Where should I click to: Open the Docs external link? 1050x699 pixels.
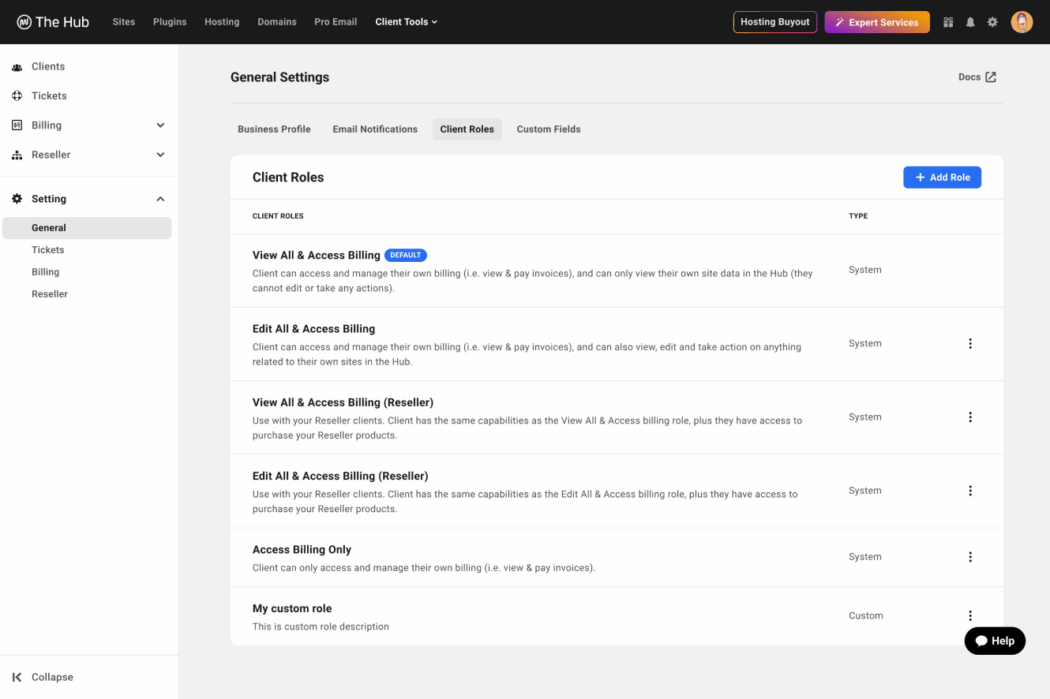pyautogui.click(x=976, y=77)
